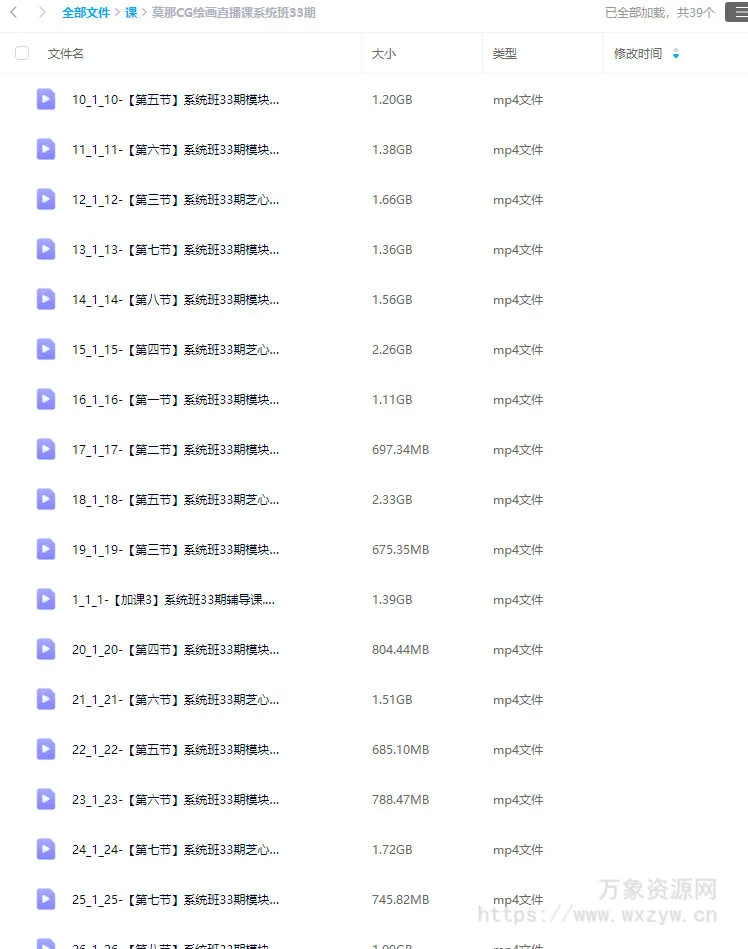Click the video icon of file 1_1_1 加课3
This screenshot has height=949, width=748.
pos(46,599)
